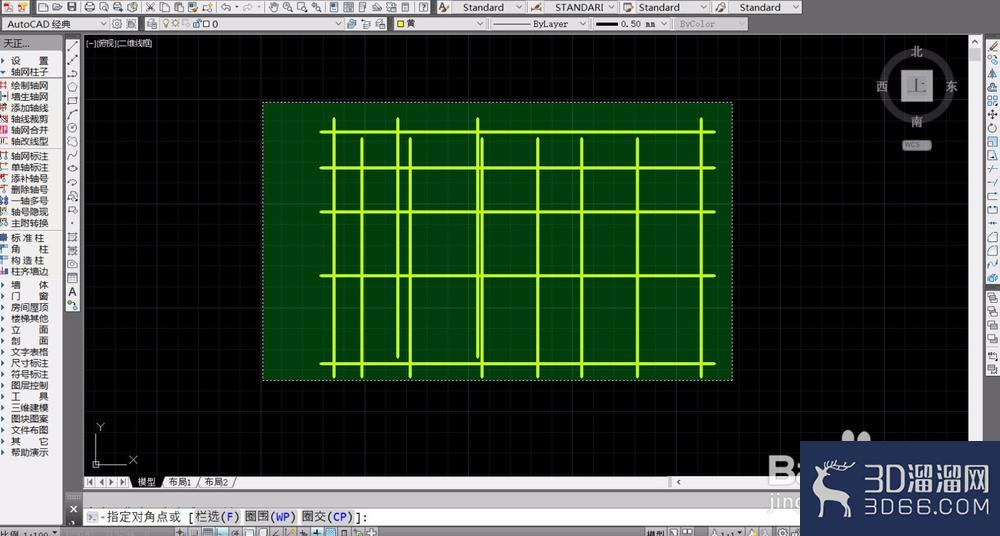Toggle layer 0 freeze sun icon

(176, 24)
